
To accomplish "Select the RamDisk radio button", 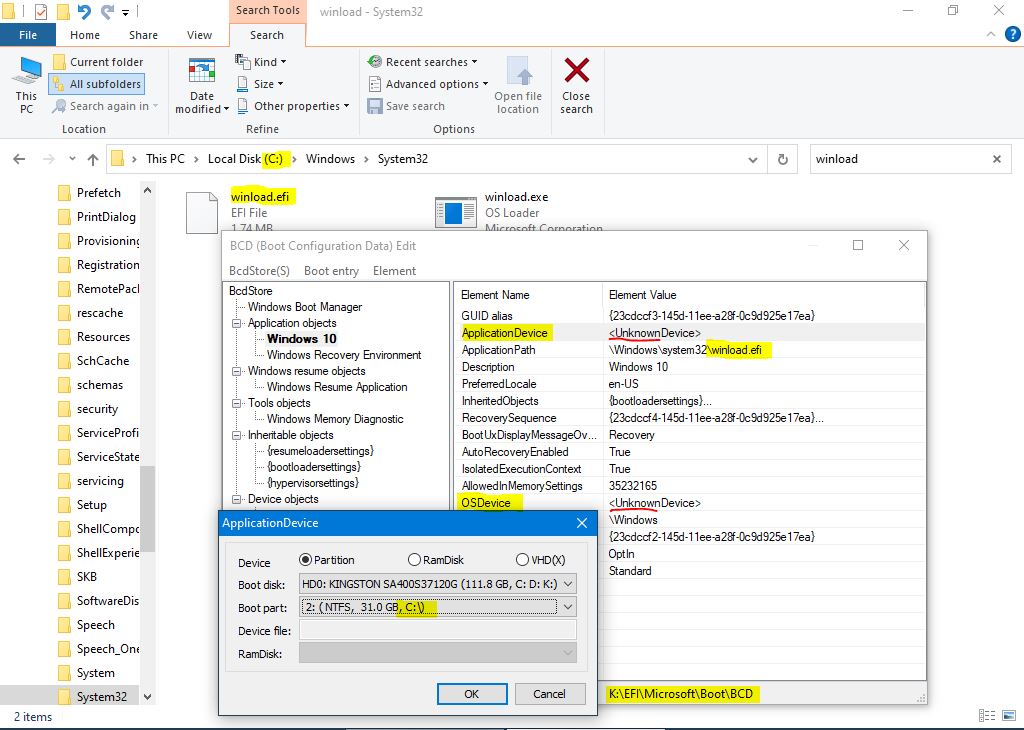I will (414, 560).
